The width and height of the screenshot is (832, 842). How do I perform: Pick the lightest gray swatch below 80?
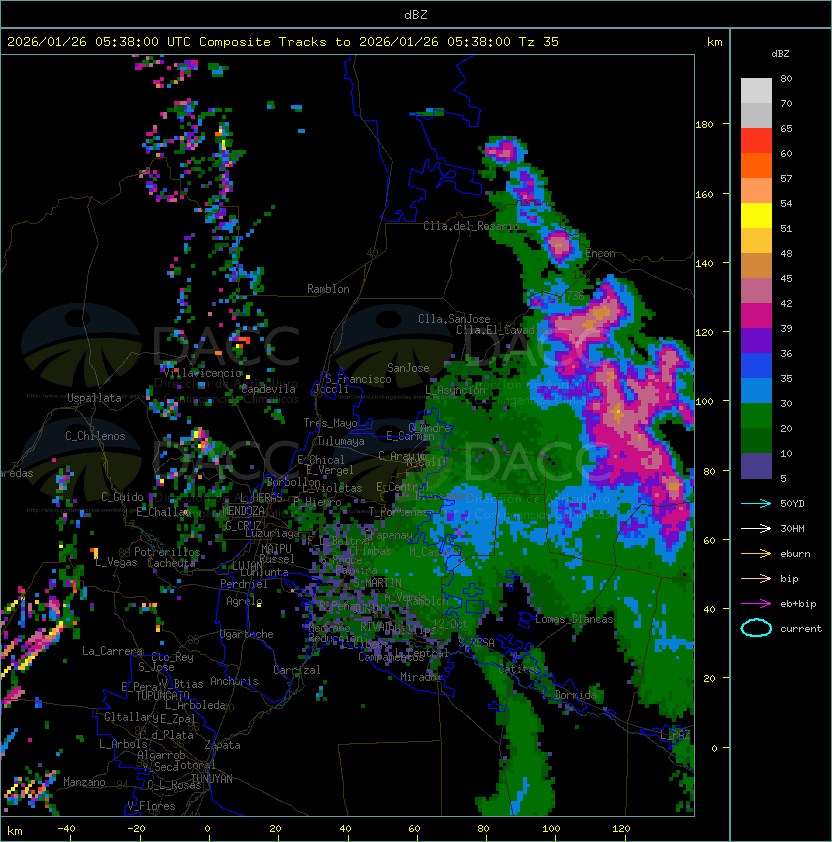click(756, 90)
